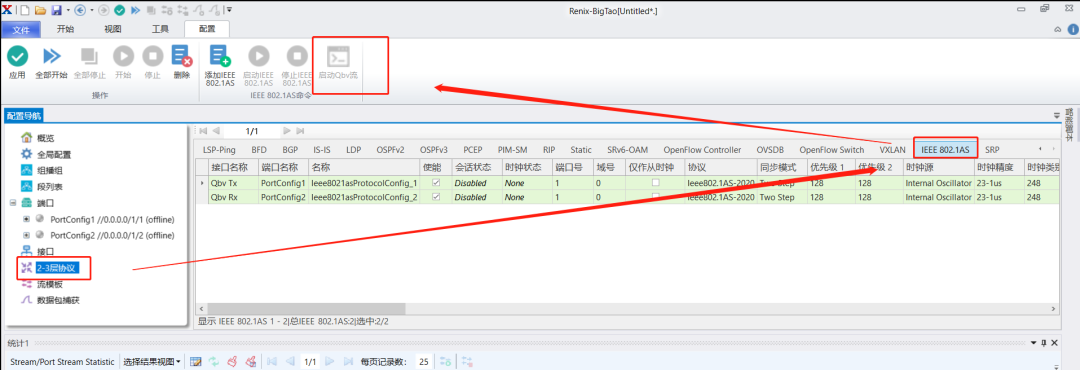
Task: Switch to the 视图 ribbon tab
Action: 112,29
